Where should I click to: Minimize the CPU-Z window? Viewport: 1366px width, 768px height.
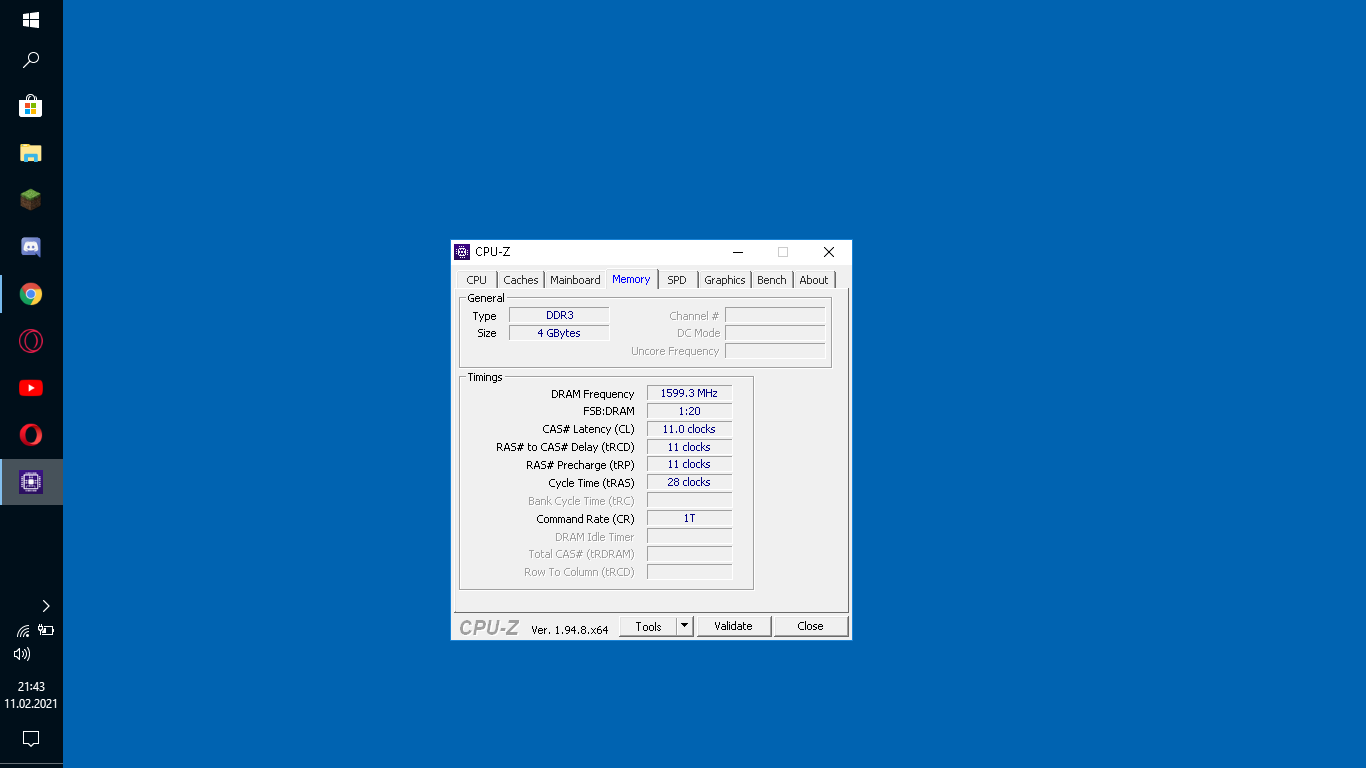(737, 252)
